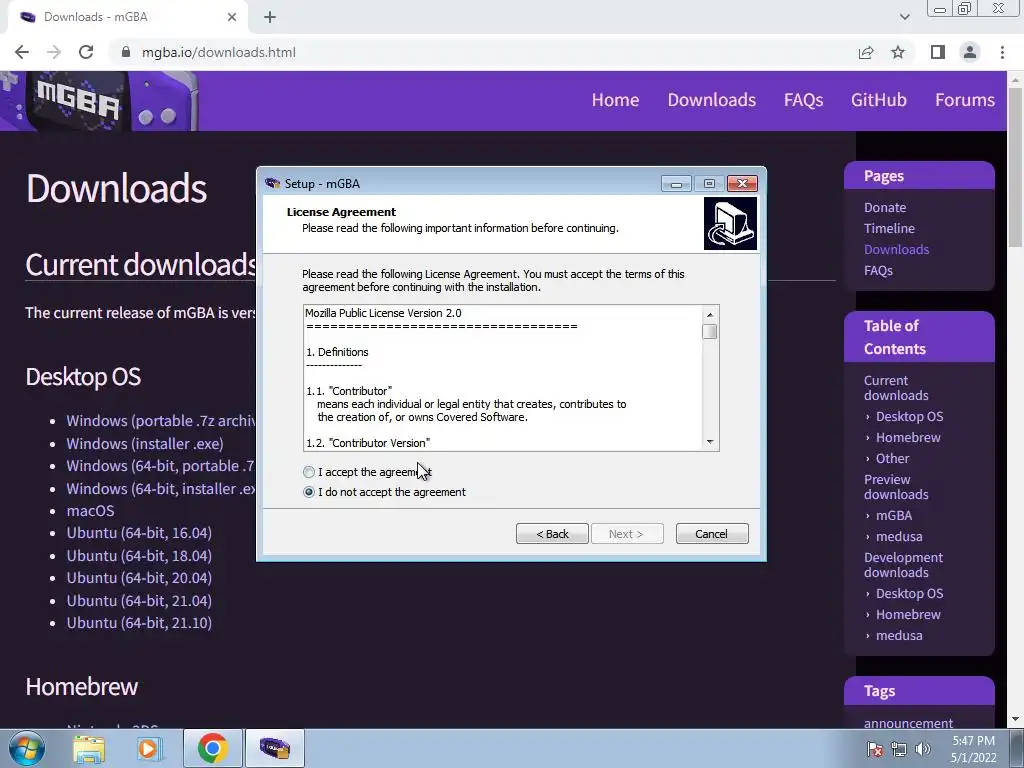Click the Back button in Setup

(x=552, y=534)
